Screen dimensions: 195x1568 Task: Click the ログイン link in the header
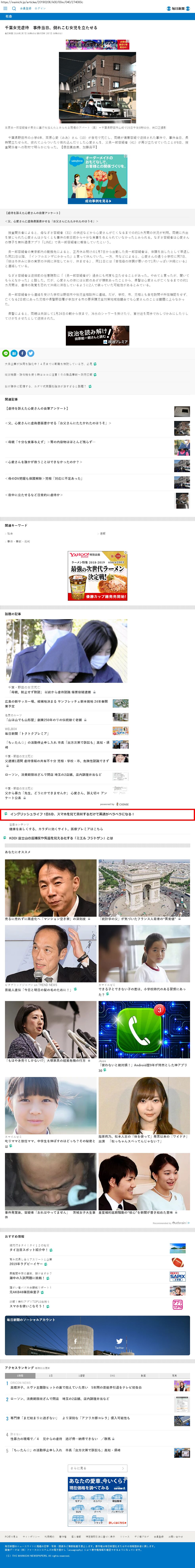[40, 9]
